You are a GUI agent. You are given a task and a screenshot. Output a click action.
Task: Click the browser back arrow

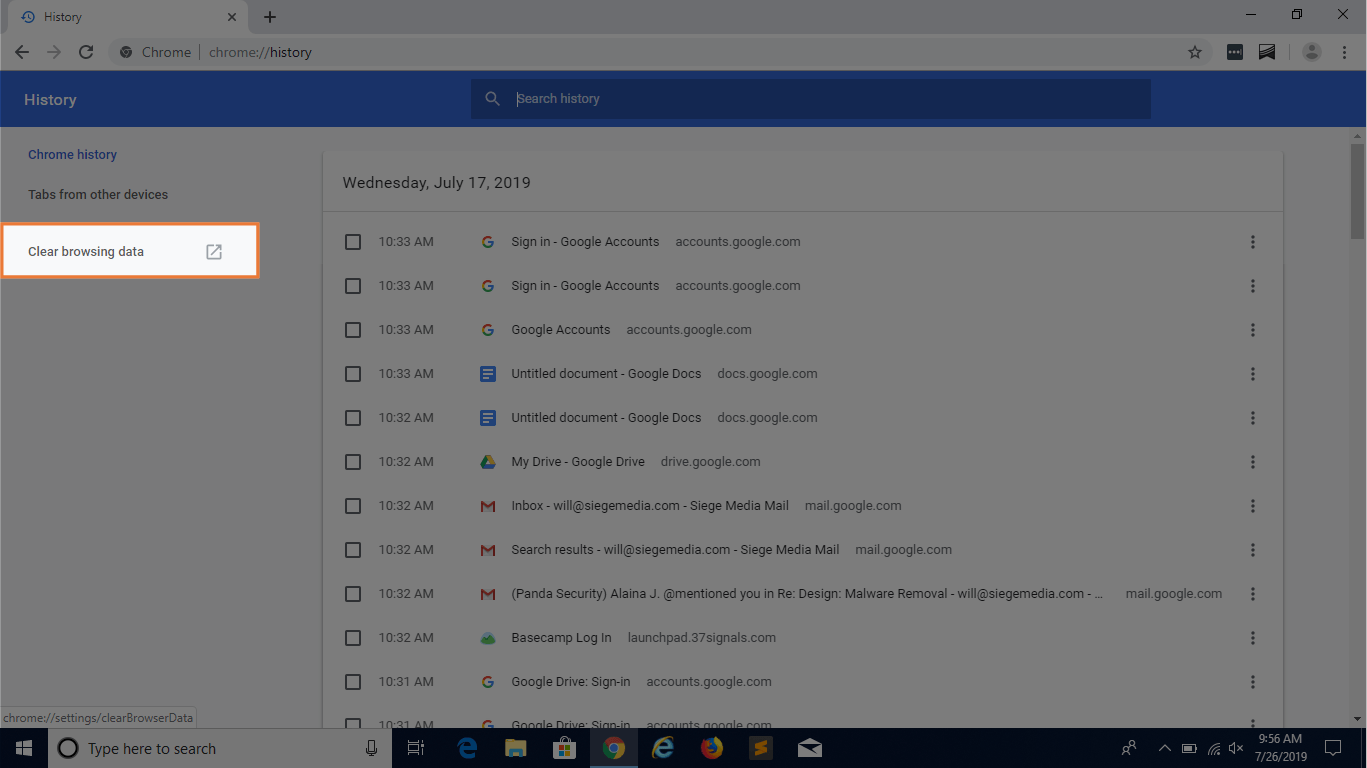(x=22, y=52)
